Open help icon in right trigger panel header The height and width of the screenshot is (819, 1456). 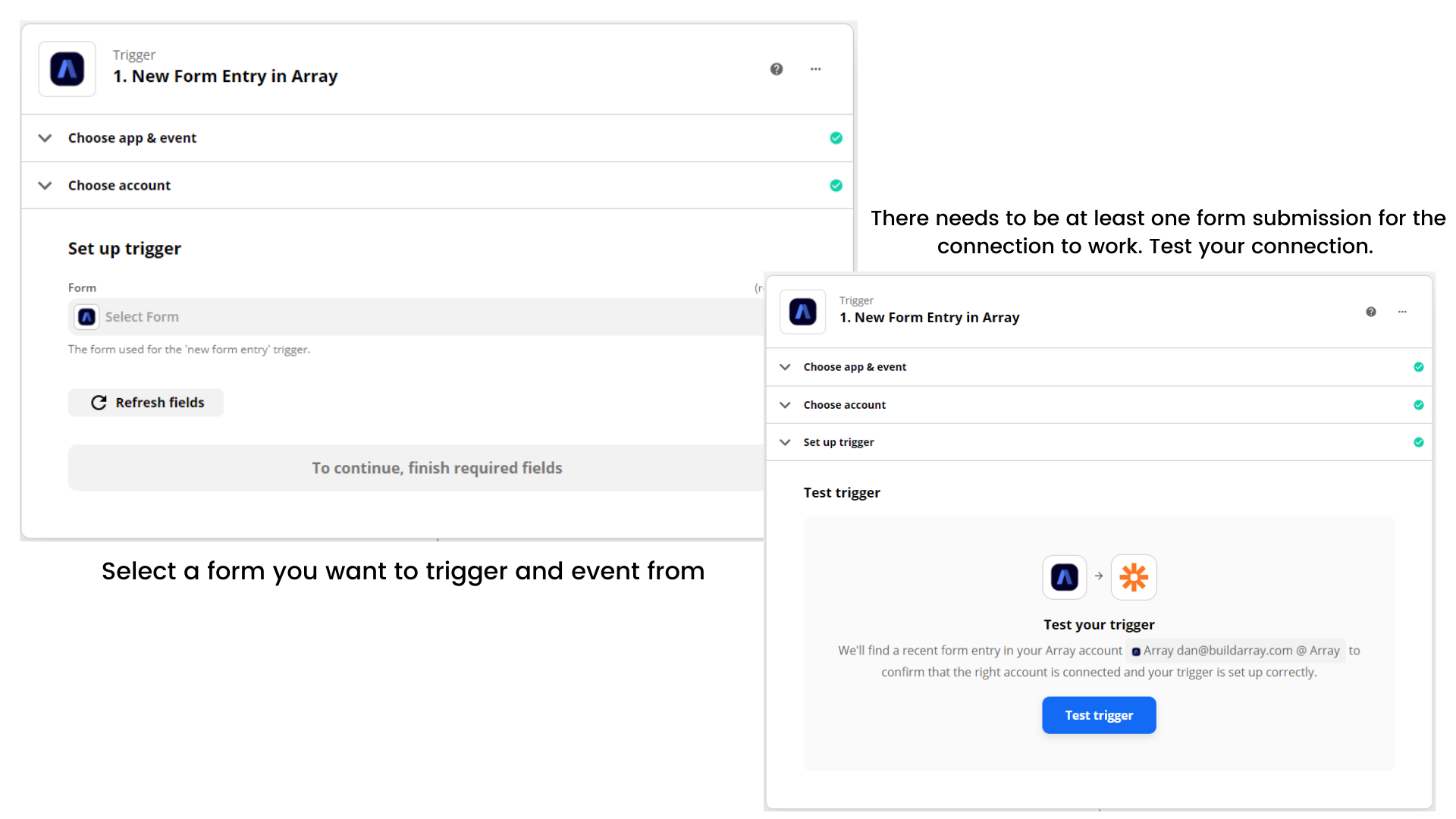coord(1371,312)
